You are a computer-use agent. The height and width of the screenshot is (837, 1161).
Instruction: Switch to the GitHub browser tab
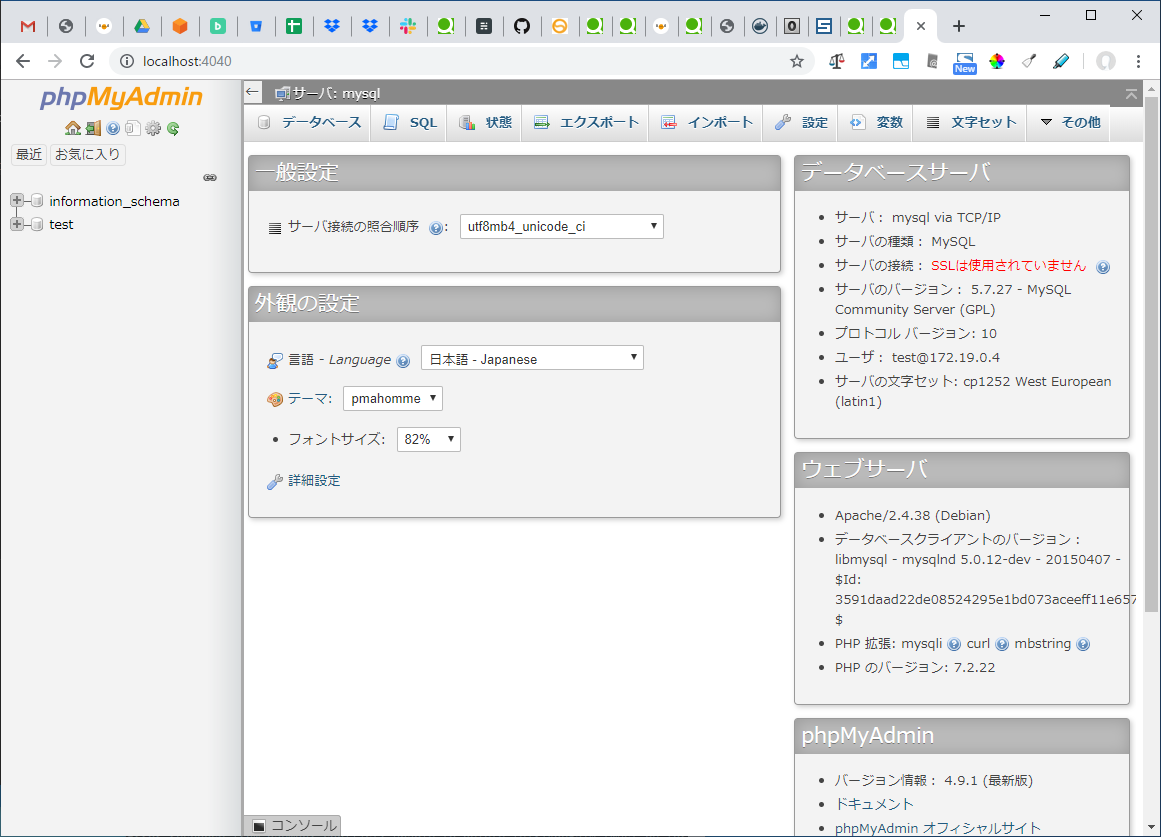click(522, 26)
